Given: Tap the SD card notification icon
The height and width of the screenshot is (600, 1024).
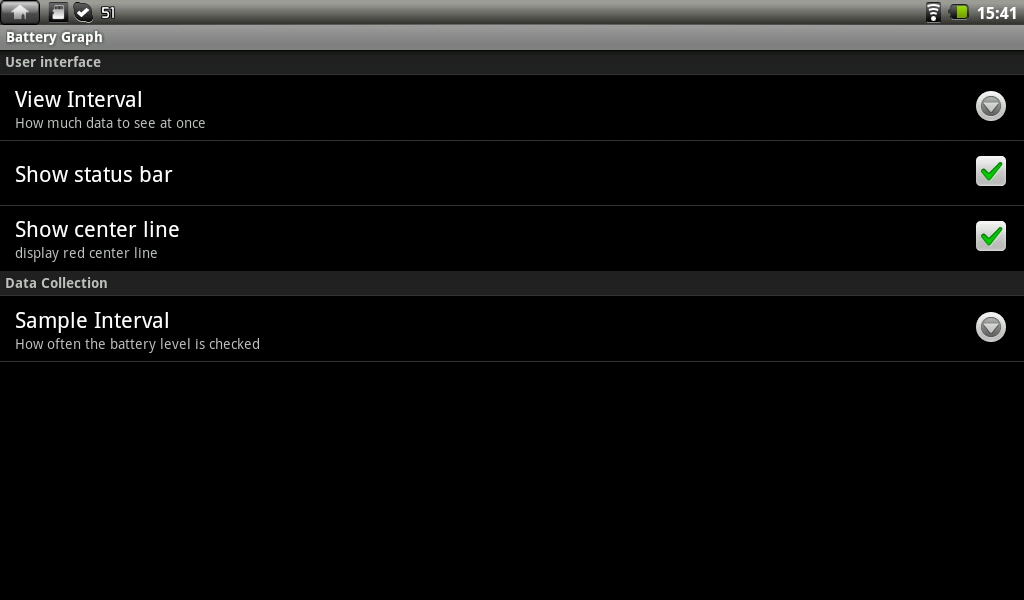Looking at the screenshot, I should [58, 12].
